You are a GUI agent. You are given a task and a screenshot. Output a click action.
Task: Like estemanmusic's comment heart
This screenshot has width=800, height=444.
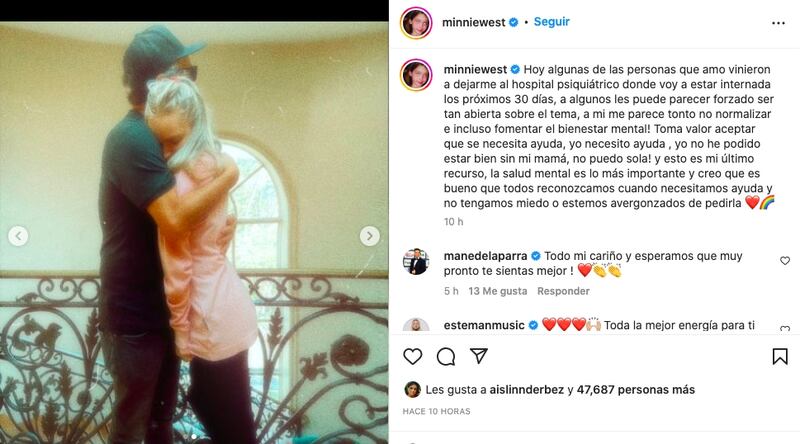785,328
